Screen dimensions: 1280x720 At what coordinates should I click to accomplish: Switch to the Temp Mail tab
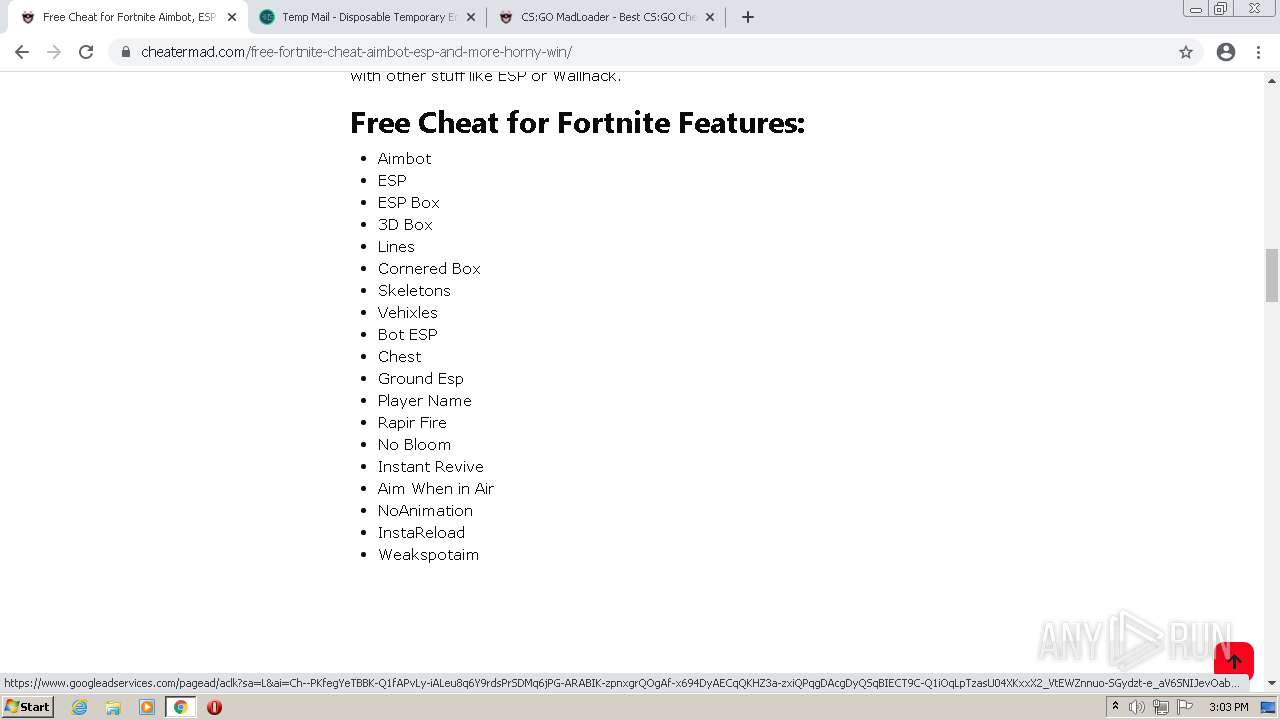click(367, 17)
